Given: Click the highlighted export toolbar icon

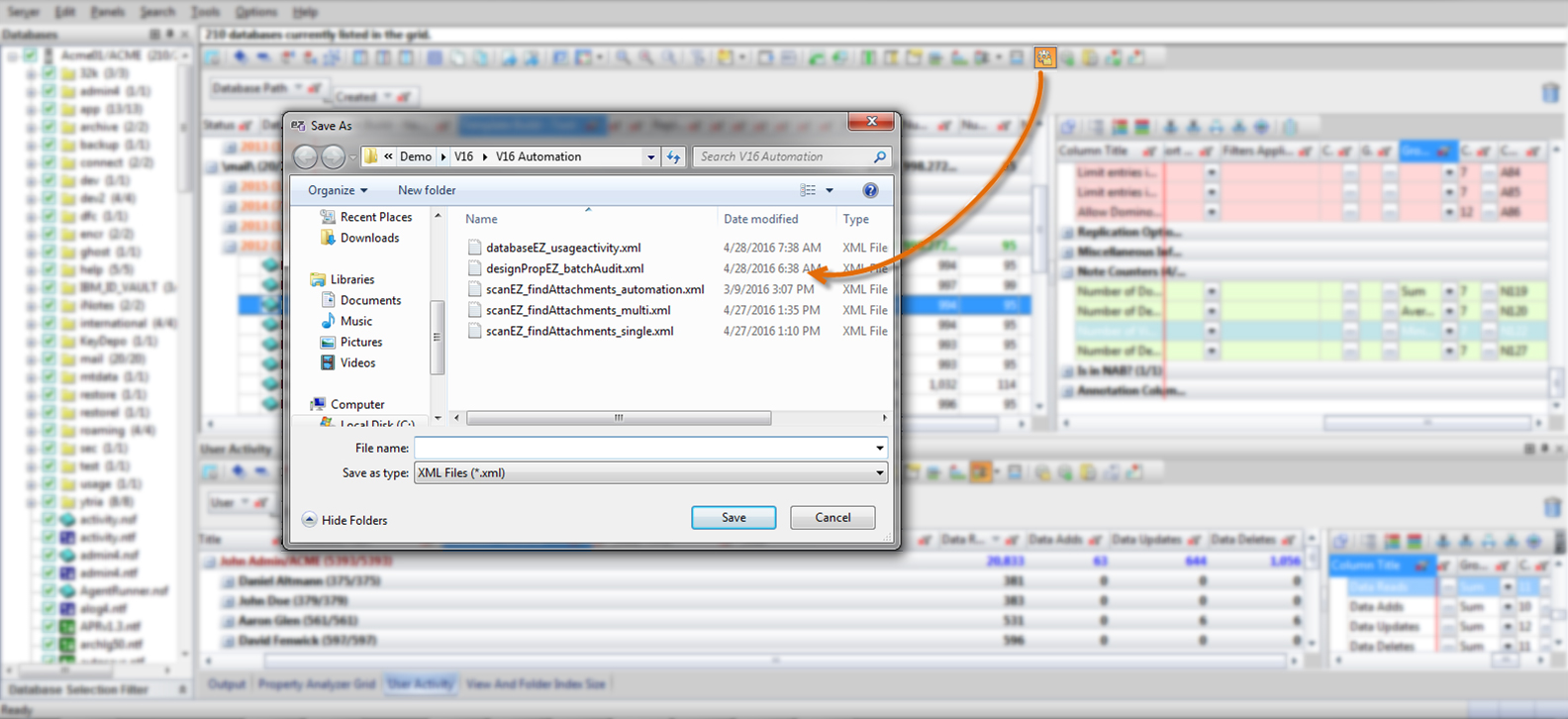Looking at the screenshot, I should tap(1044, 57).
